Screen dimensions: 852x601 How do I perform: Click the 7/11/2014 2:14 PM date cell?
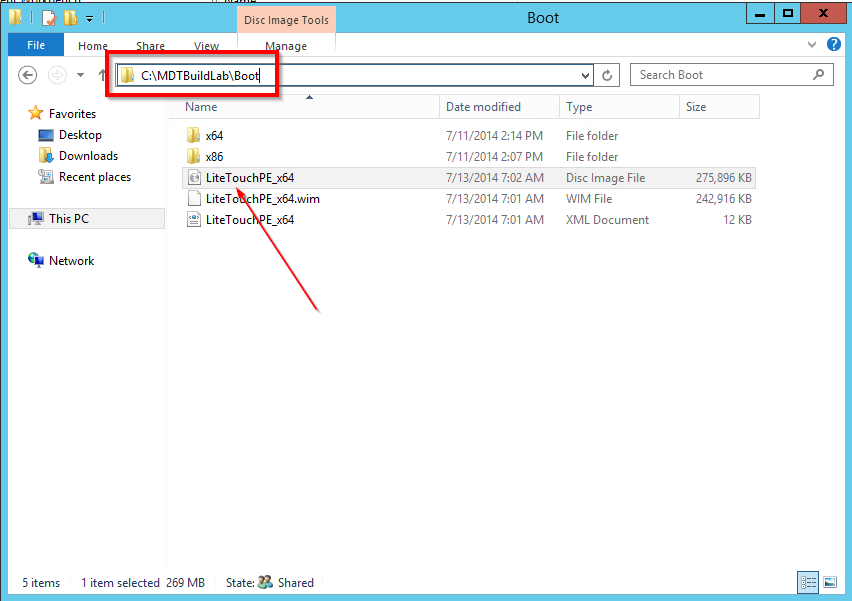[494, 136]
